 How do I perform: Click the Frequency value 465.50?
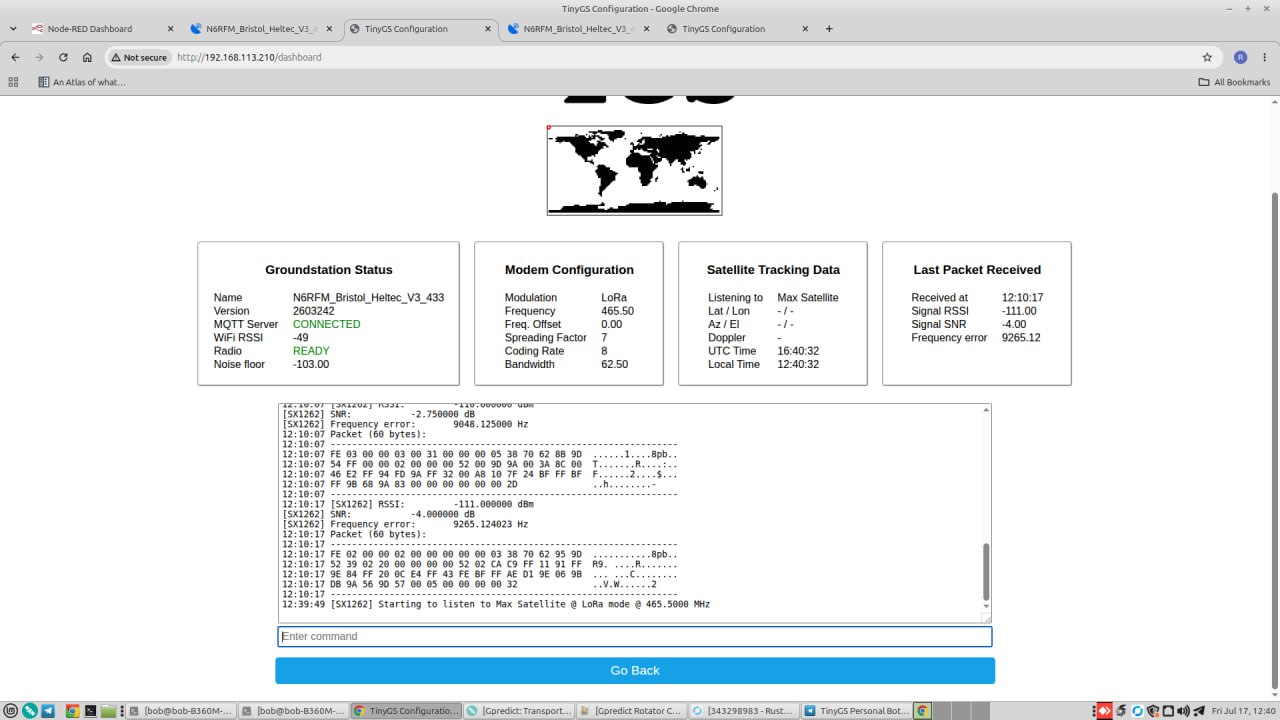click(x=617, y=311)
